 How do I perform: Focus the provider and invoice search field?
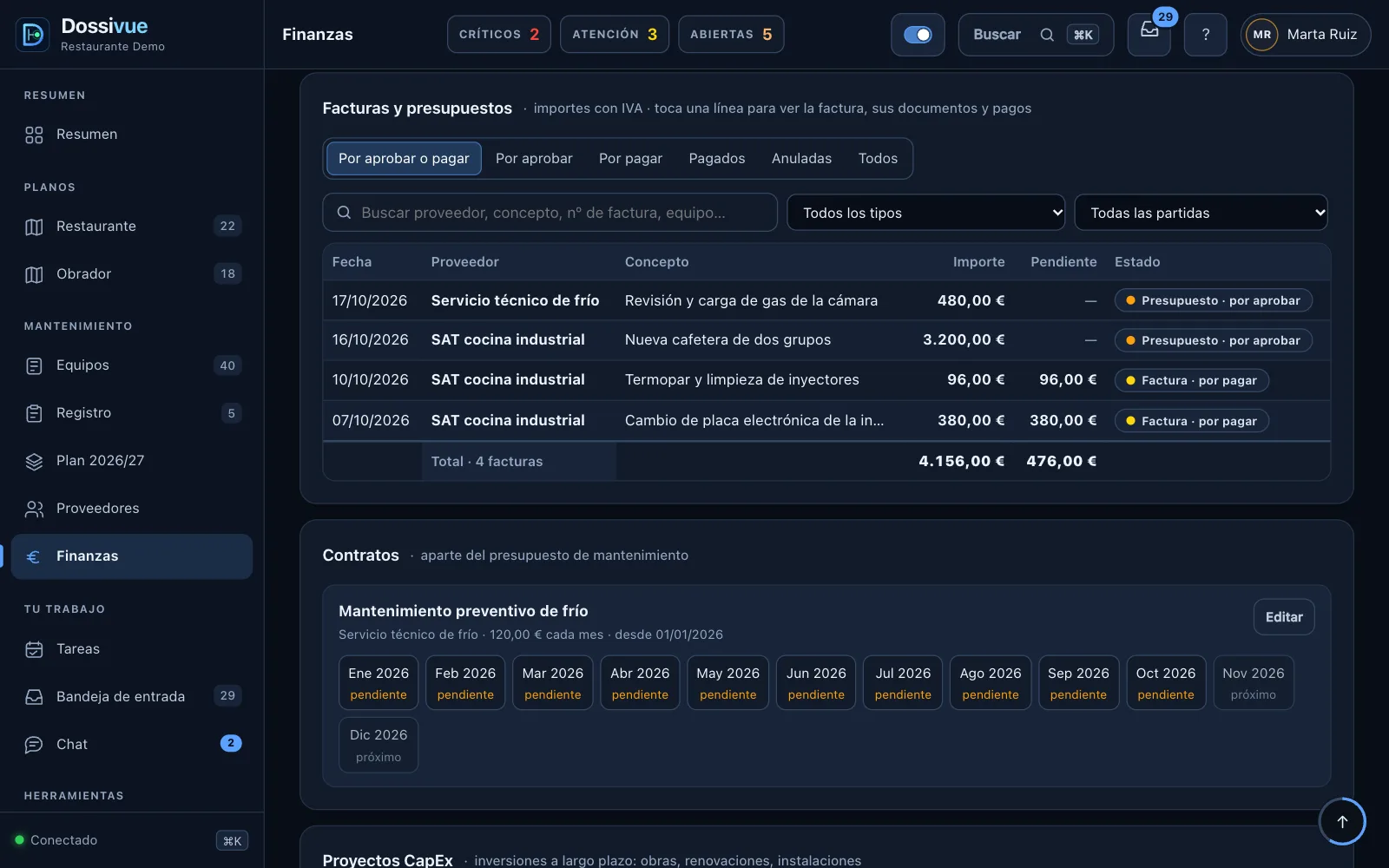[550, 213]
